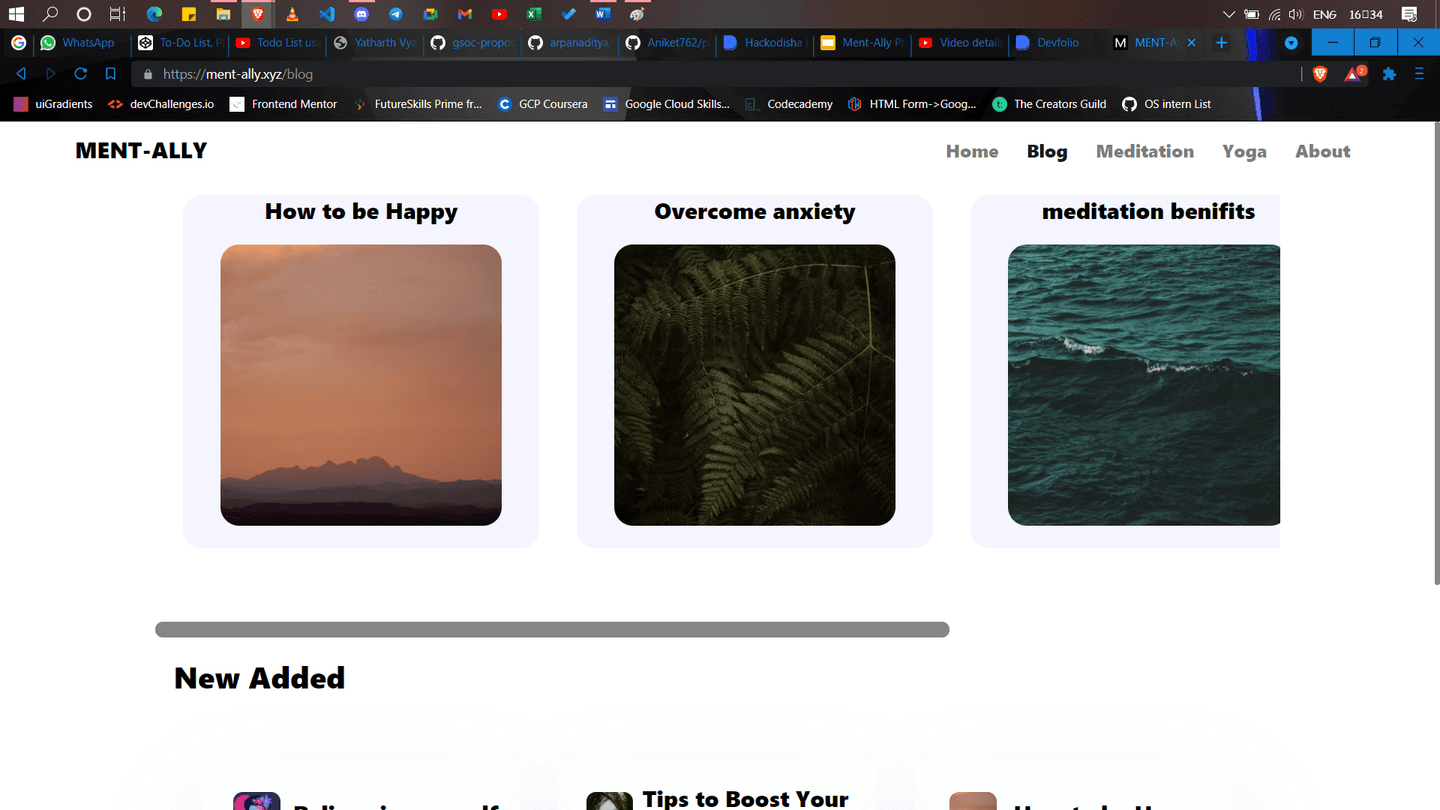This screenshot has height=810, width=1440.
Task: Open the How to be Happy sunset image
Action: point(361,385)
